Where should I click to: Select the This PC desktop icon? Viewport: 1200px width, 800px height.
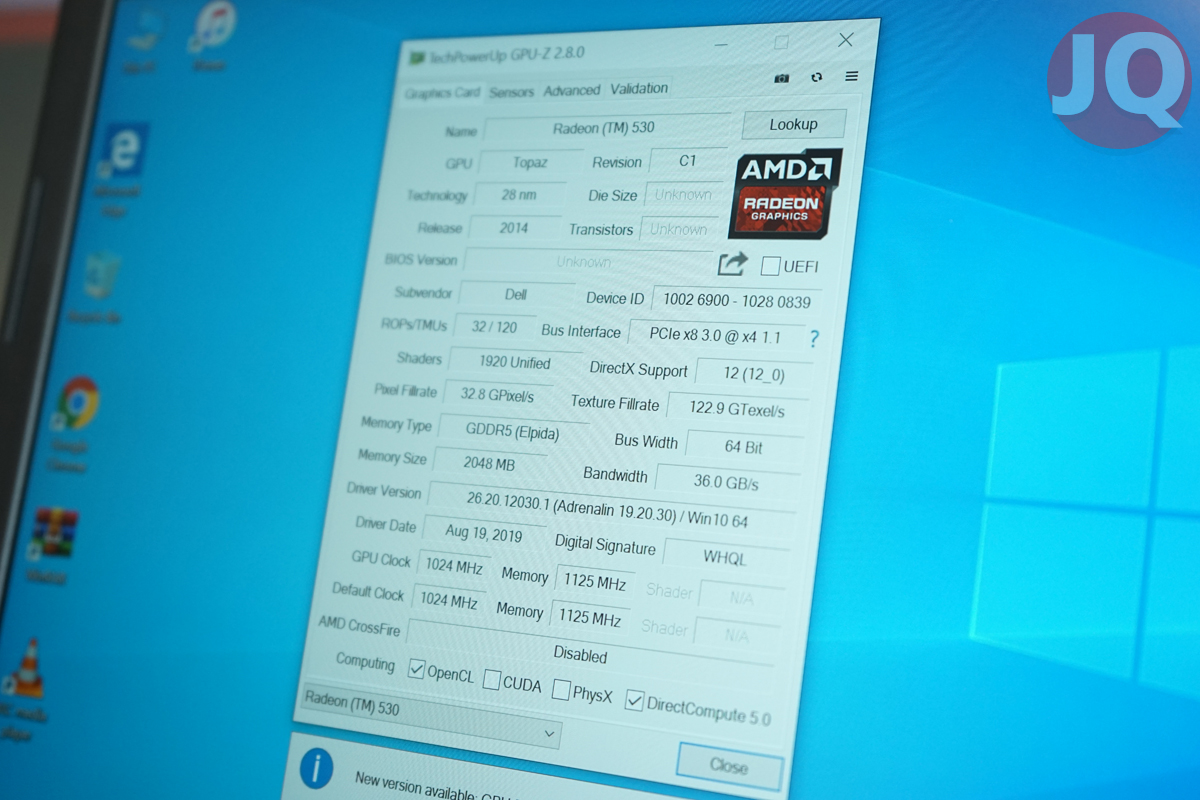pyautogui.click(x=142, y=35)
